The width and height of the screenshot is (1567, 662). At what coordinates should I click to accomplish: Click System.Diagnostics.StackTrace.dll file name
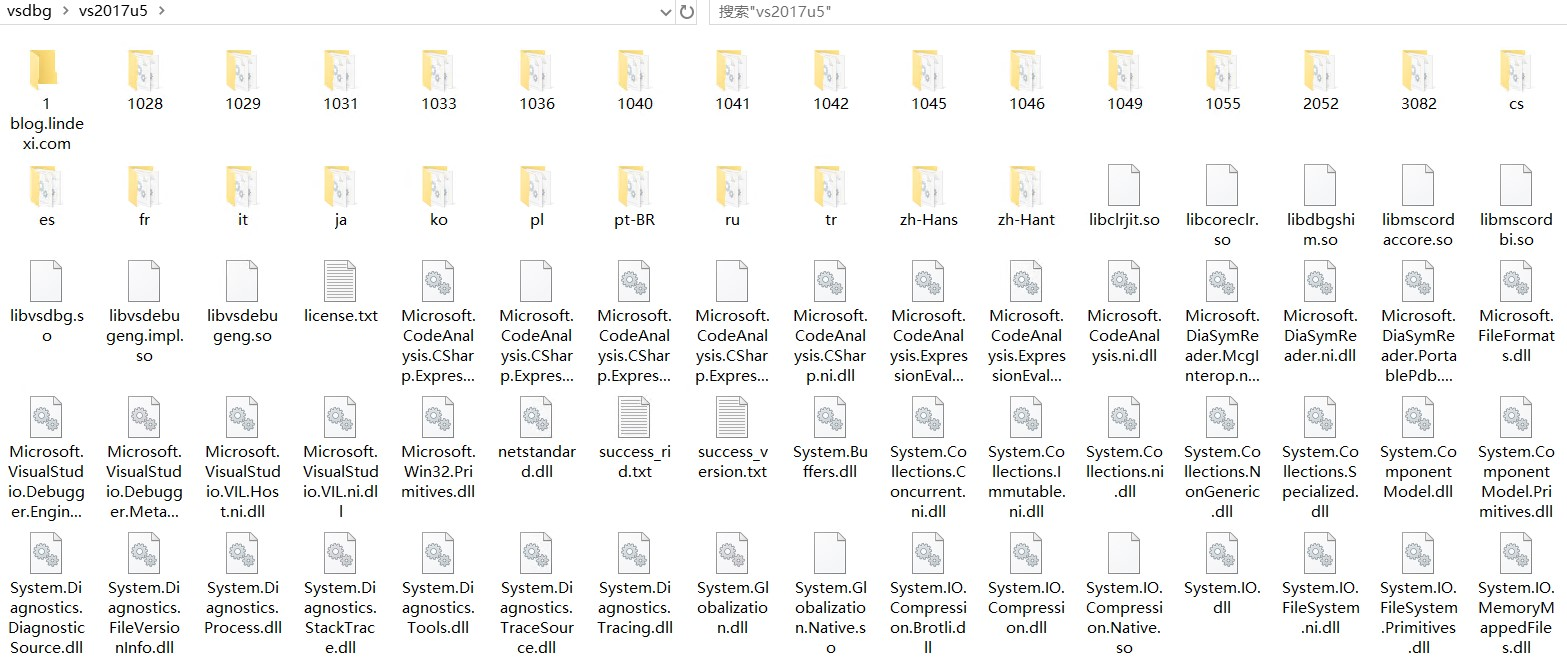click(x=341, y=618)
